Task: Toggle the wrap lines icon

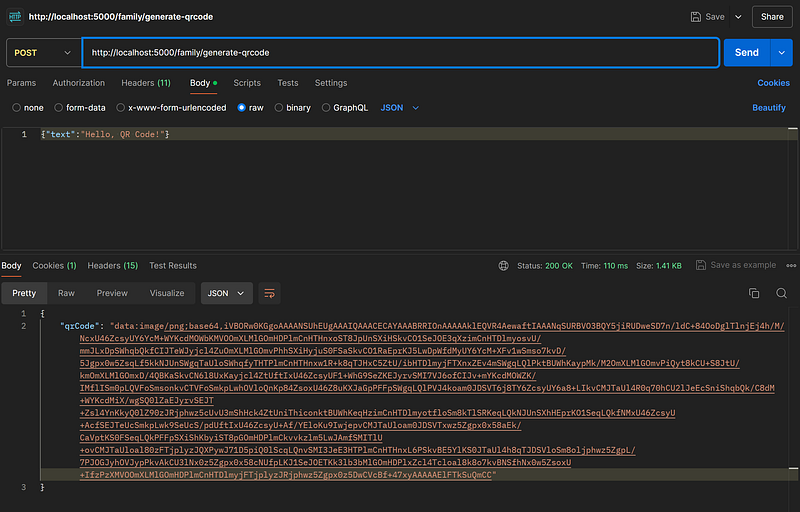Action: click(x=269, y=293)
